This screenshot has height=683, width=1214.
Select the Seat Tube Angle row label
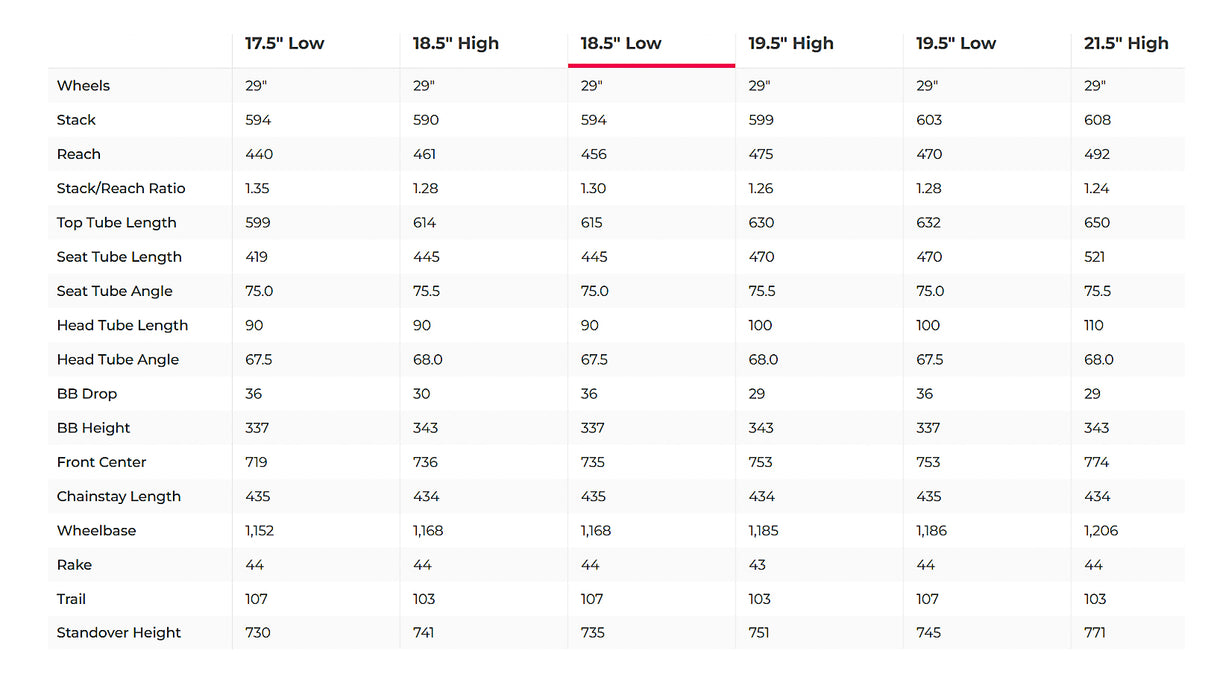coord(114,291)
